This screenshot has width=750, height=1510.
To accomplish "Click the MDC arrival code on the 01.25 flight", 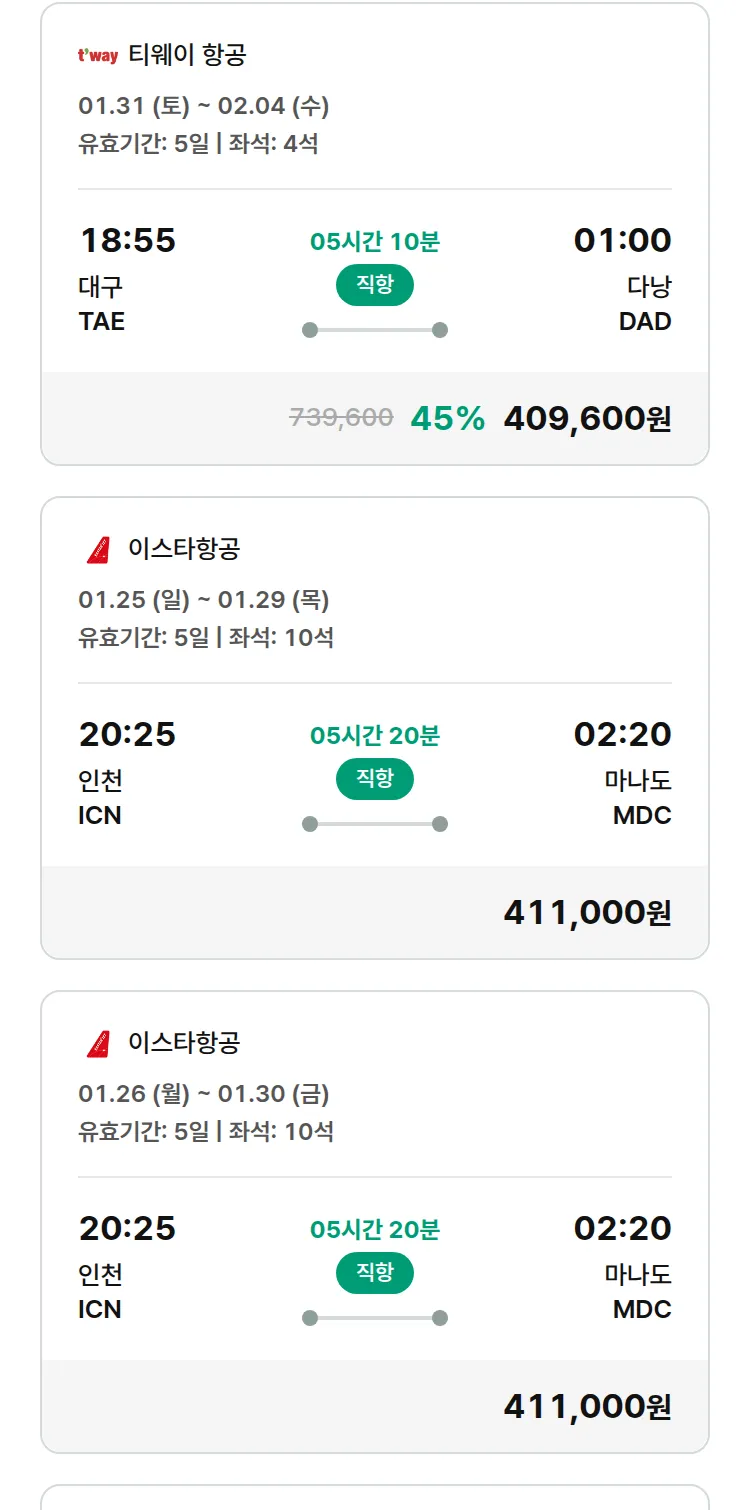I will click(x=642, y=815).
